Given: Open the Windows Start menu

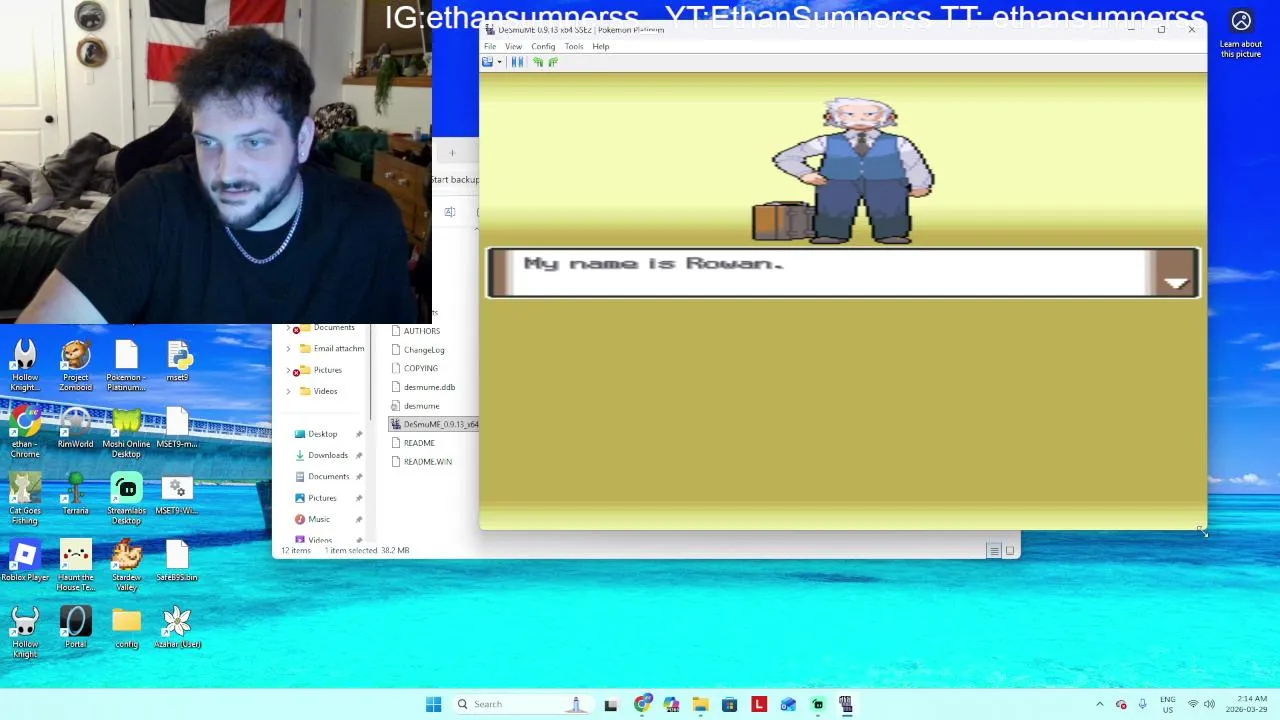Looking at the screenshot, I should tap(433, 704).
